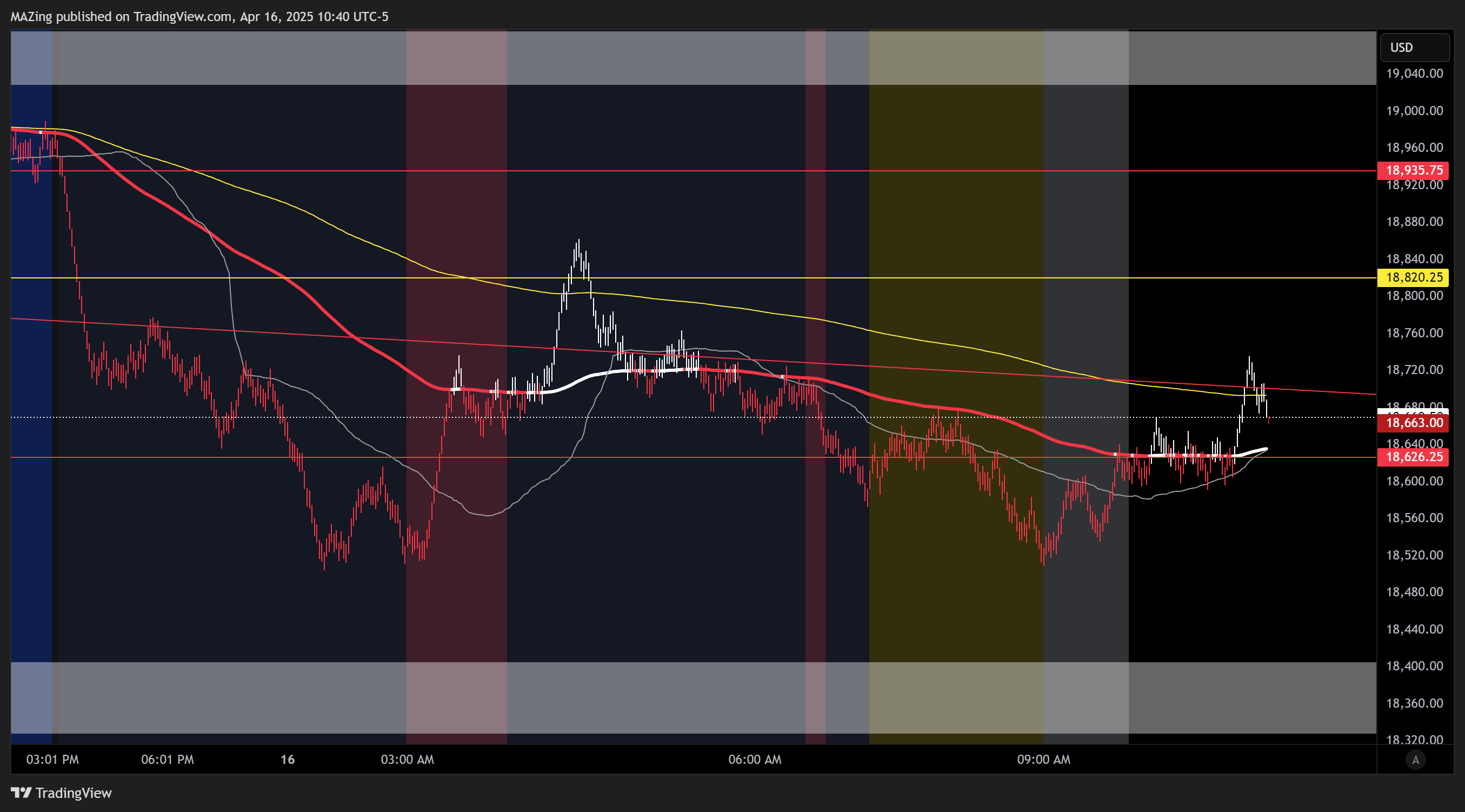Click the 18,960.00 price axis value
1465x812 pixels.
[1414, 147]
